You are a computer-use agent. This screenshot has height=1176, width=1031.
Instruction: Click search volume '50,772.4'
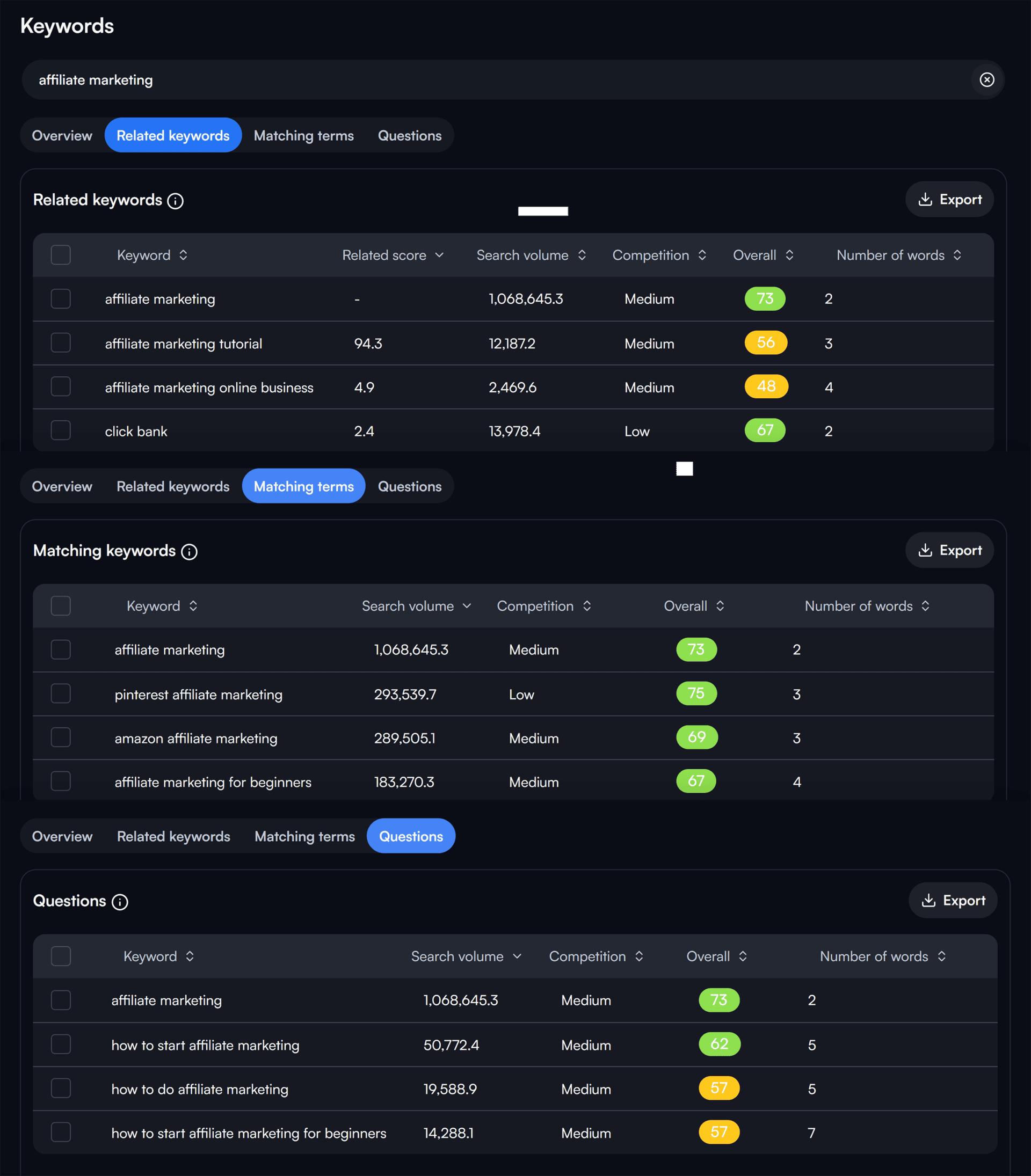click(451, 1045)
